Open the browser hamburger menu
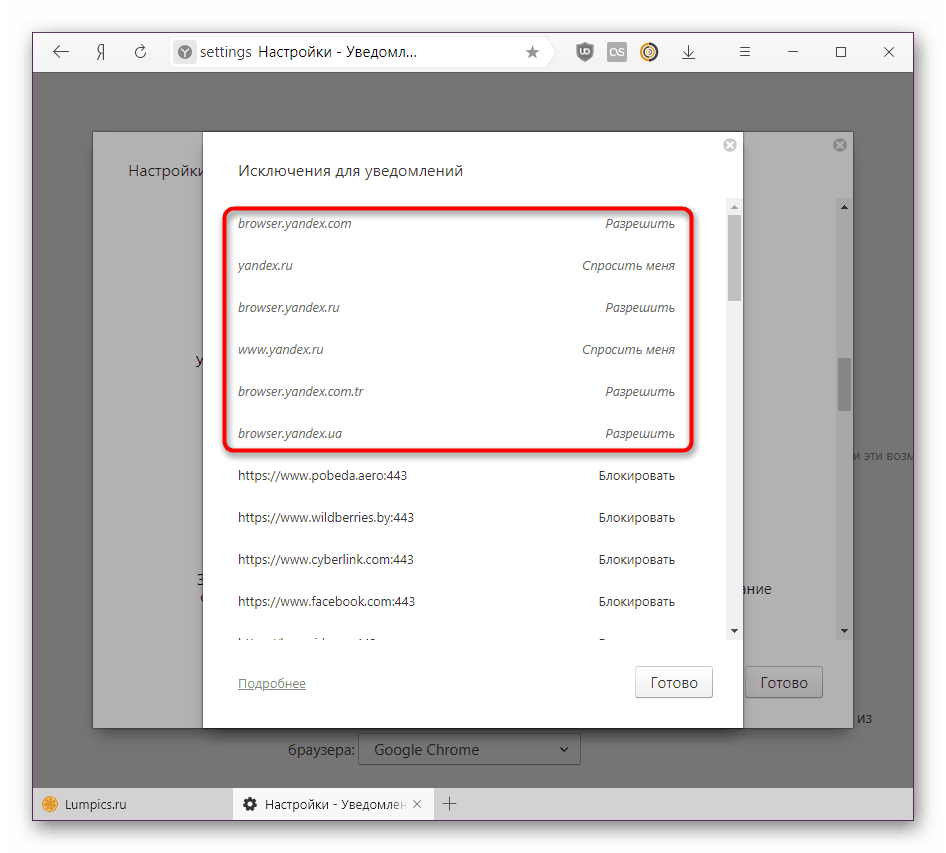This screenshot has height=853, width=946. click(745, 52)
